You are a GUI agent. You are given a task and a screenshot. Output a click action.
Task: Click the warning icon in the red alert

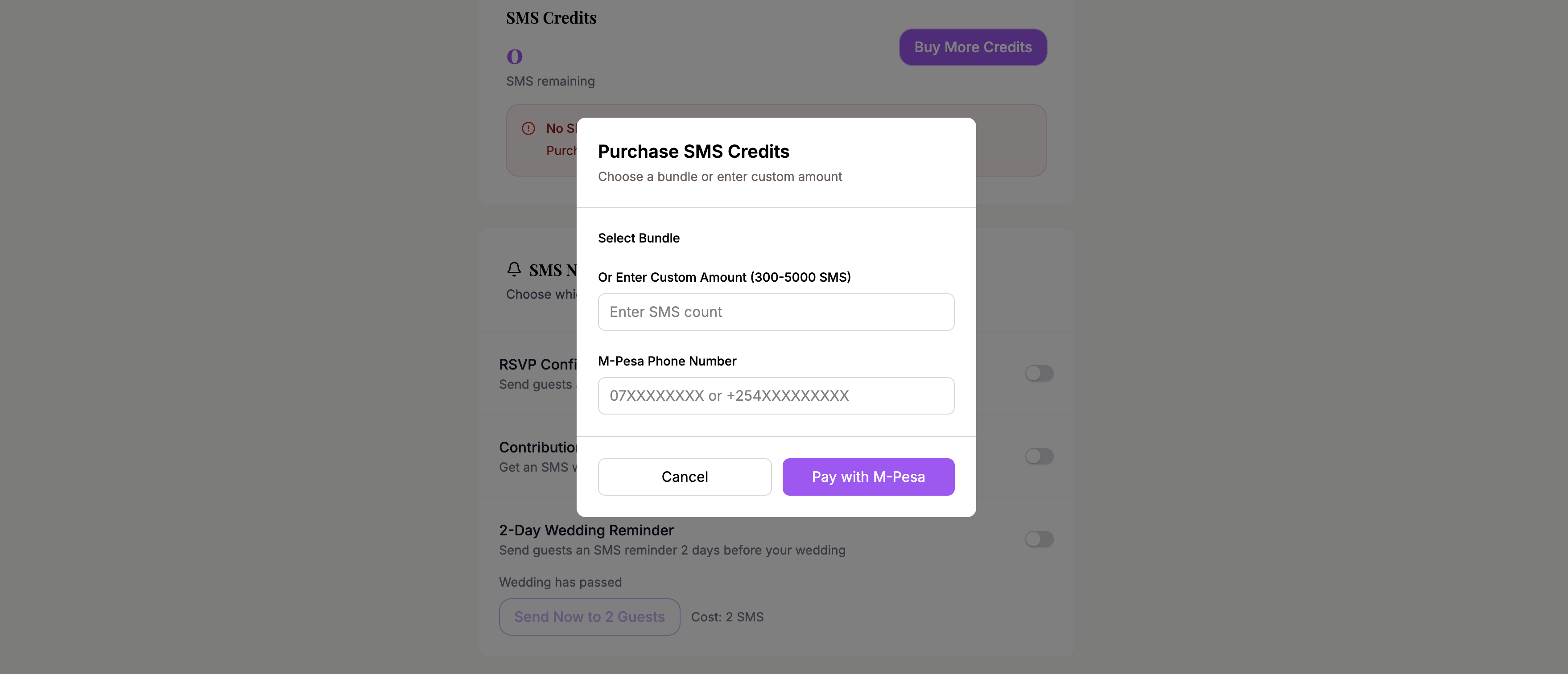click(x=528, y=128)
